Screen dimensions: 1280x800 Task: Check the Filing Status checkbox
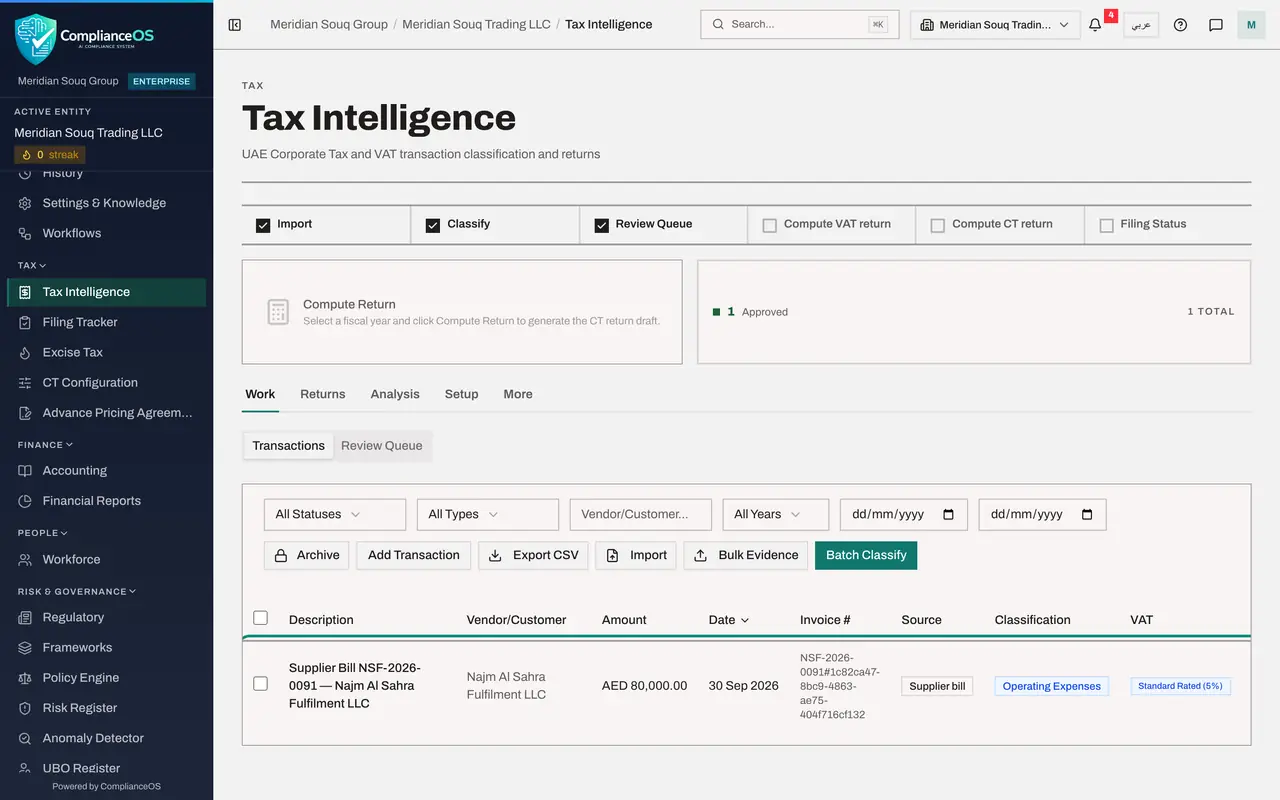[x=1106, y=225]
